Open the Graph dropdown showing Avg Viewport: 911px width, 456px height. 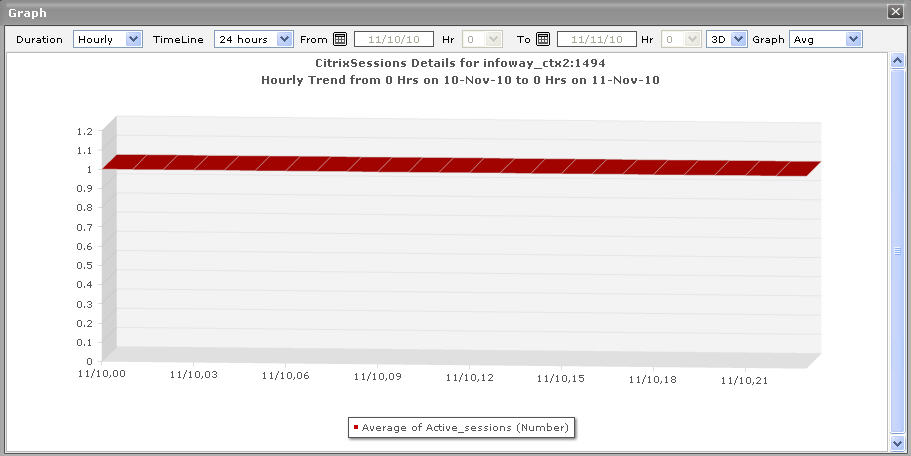826,40
